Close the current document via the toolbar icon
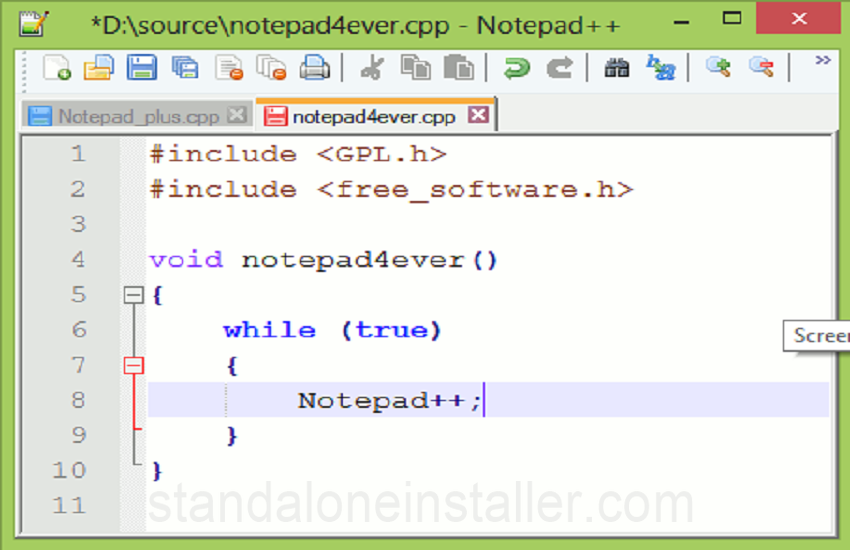 pos(229,68)
